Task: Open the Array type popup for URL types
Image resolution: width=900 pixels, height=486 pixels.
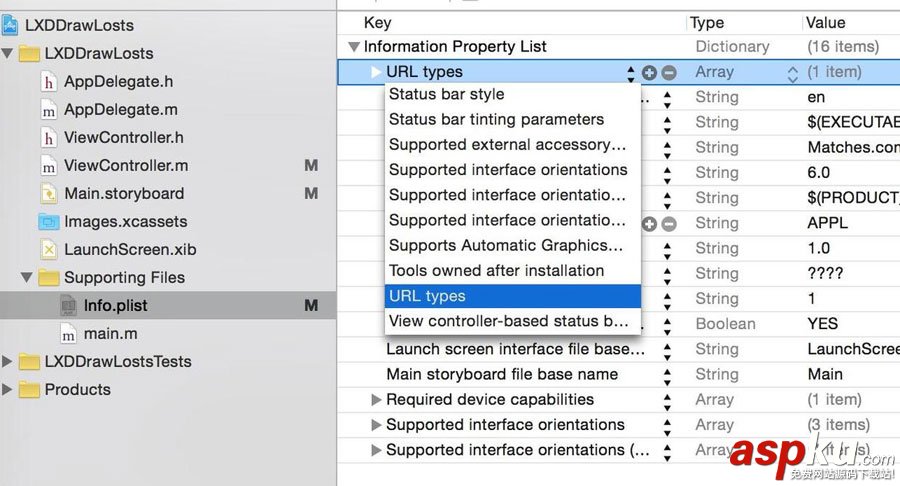Action: 793,72
